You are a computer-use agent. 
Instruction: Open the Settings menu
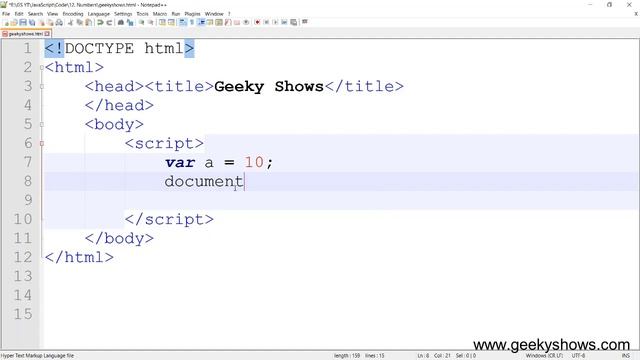[x=123, y=14]
